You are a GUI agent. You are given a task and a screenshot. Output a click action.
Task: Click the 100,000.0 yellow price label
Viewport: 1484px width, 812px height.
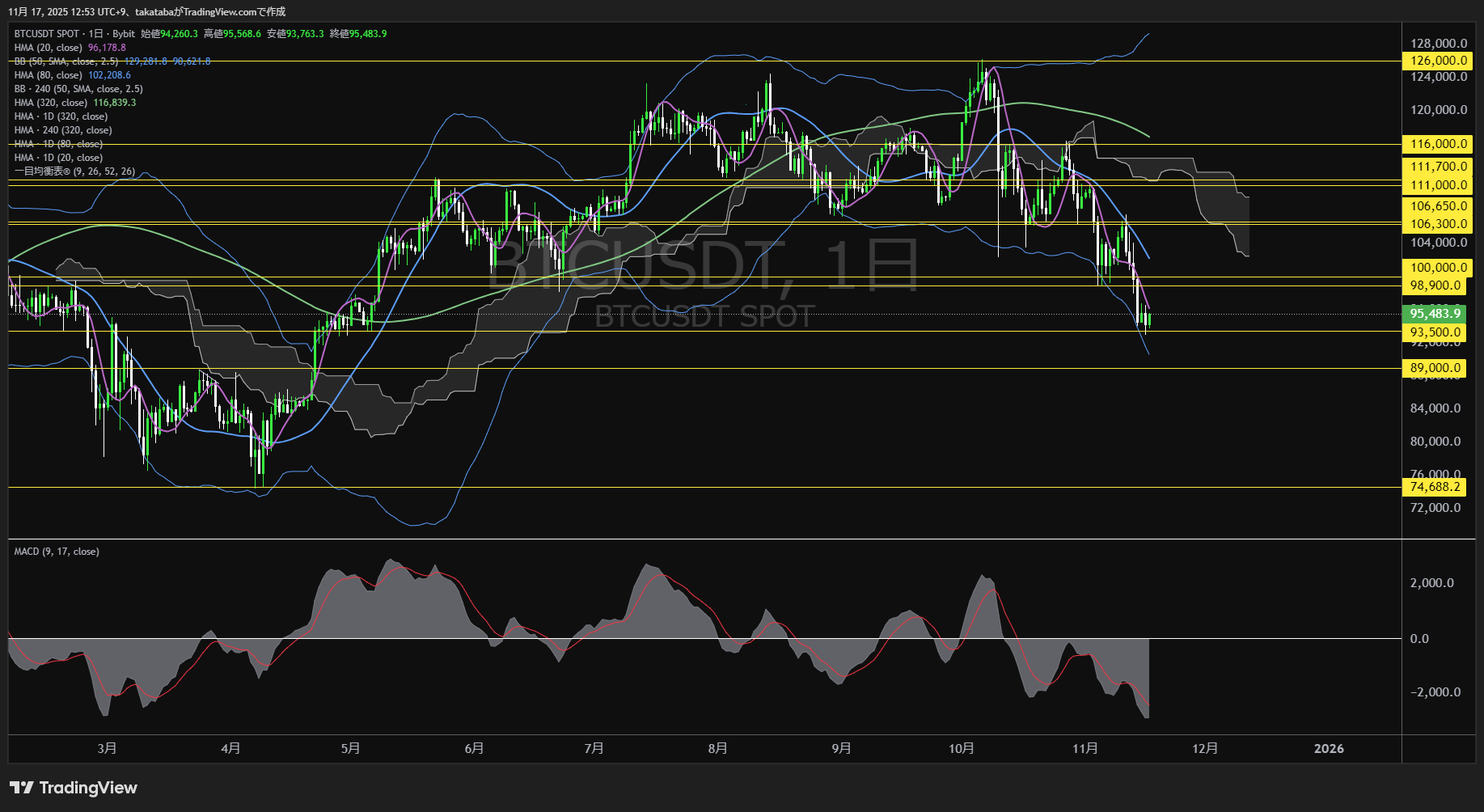1438,268
